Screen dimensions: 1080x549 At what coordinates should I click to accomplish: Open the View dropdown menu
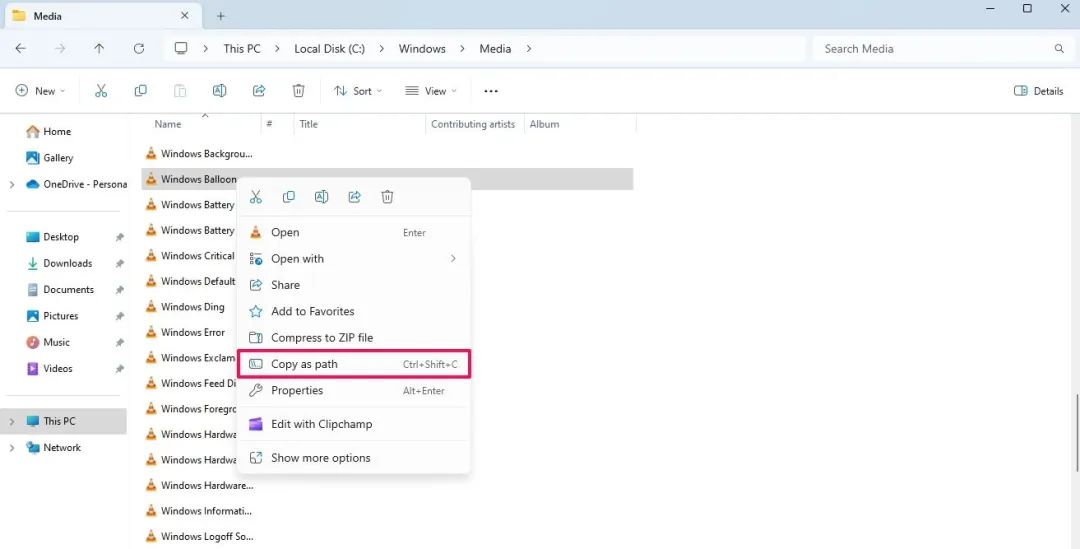click(x=431, y=91)
